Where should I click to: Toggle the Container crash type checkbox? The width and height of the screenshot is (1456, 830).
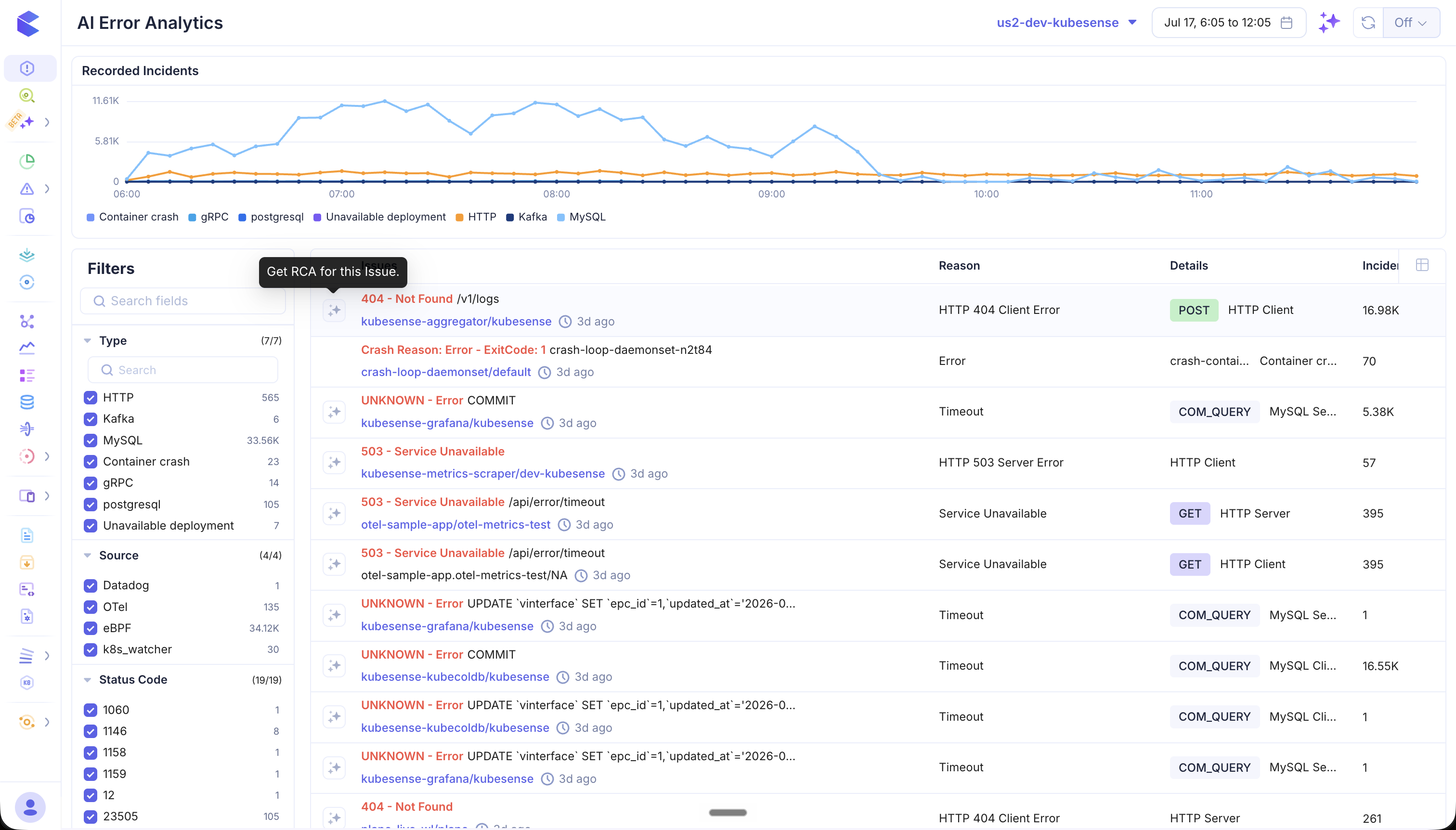[x=90, y=462]
